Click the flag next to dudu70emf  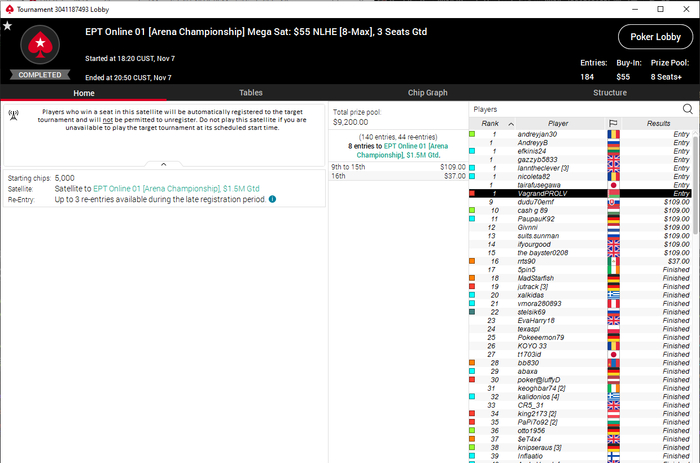click(613, 202)
